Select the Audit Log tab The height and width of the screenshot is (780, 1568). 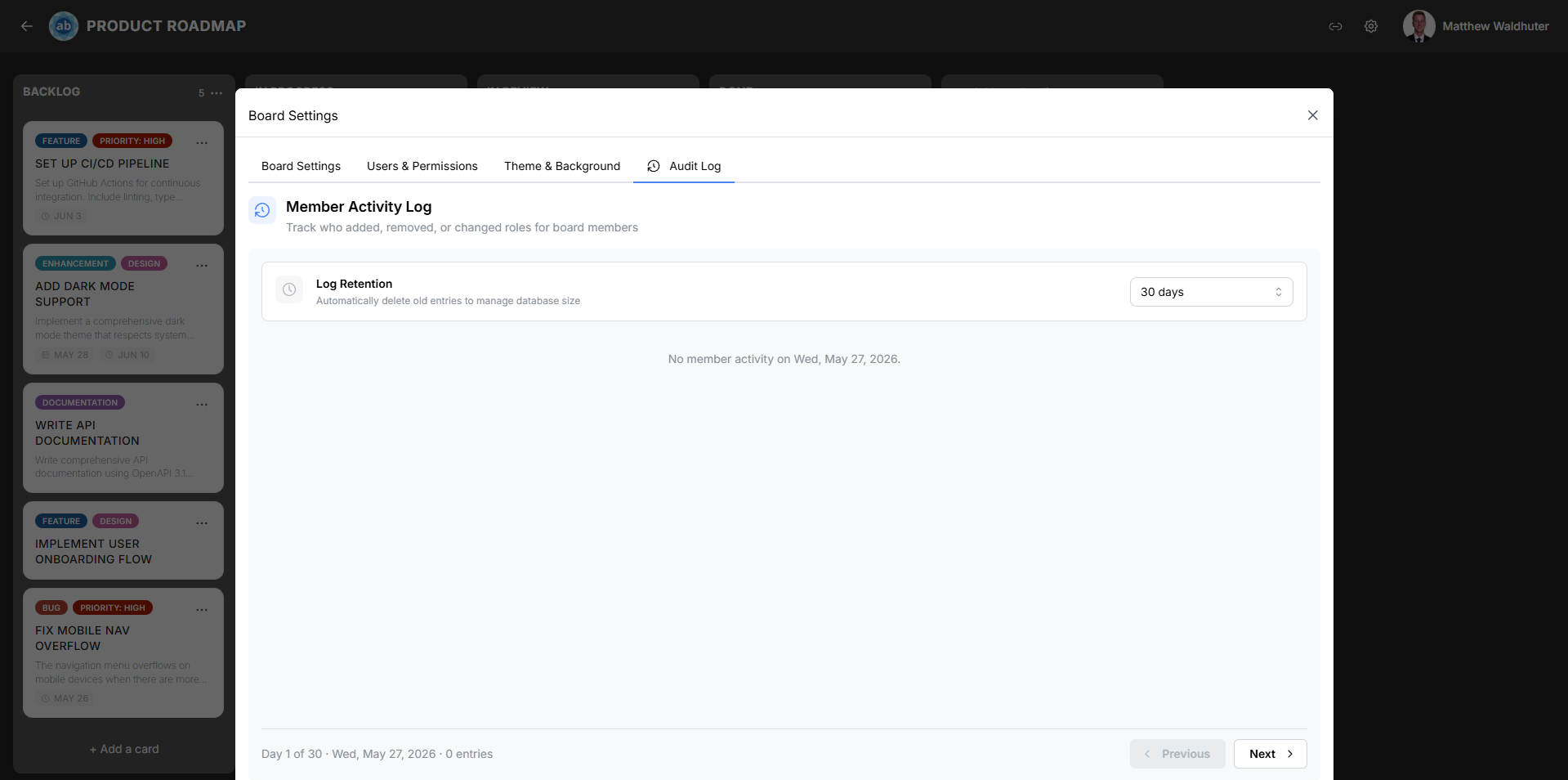[x=684, y=166]
